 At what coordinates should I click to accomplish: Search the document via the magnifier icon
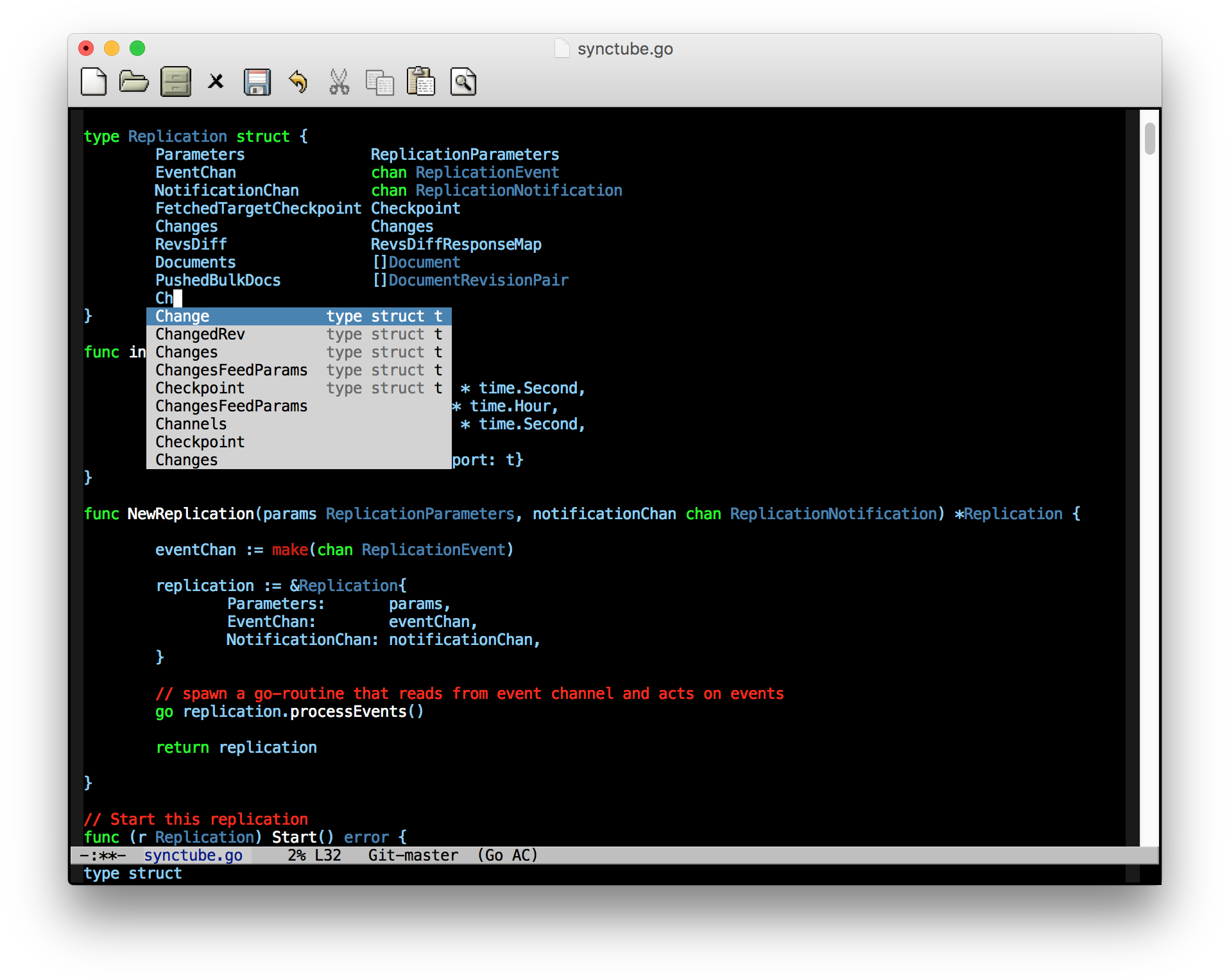tap(463, 82)
